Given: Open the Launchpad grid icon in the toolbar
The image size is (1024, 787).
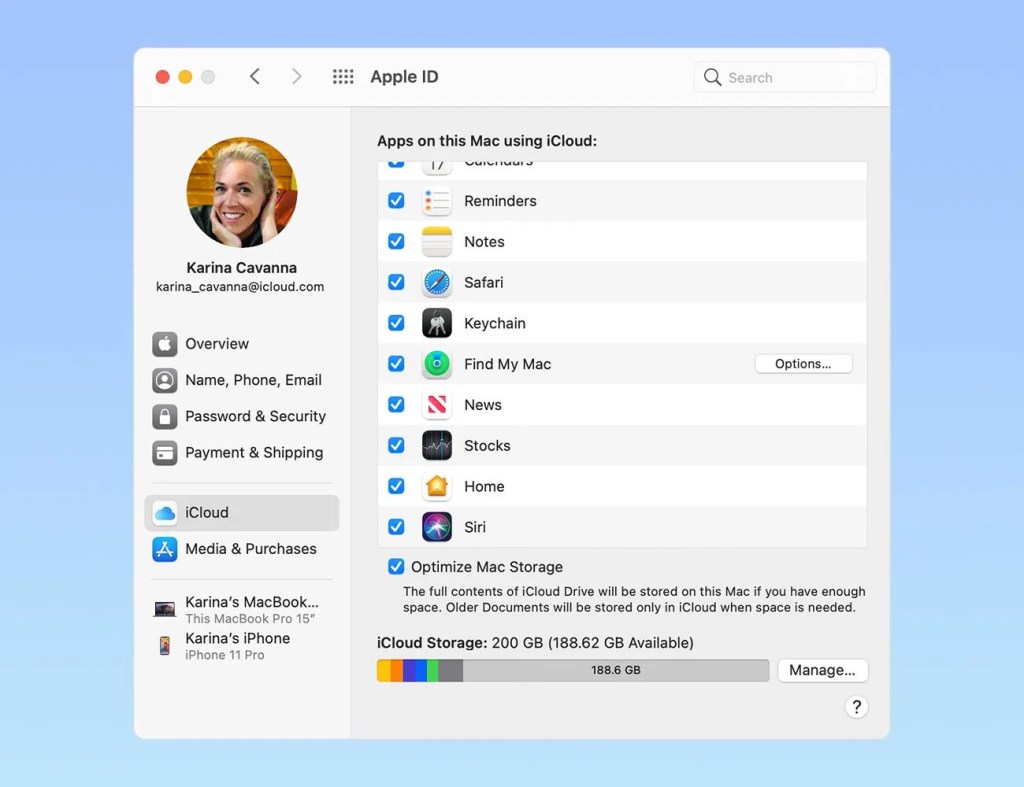Looking at the screenshot, I should (x=342, y=76).
